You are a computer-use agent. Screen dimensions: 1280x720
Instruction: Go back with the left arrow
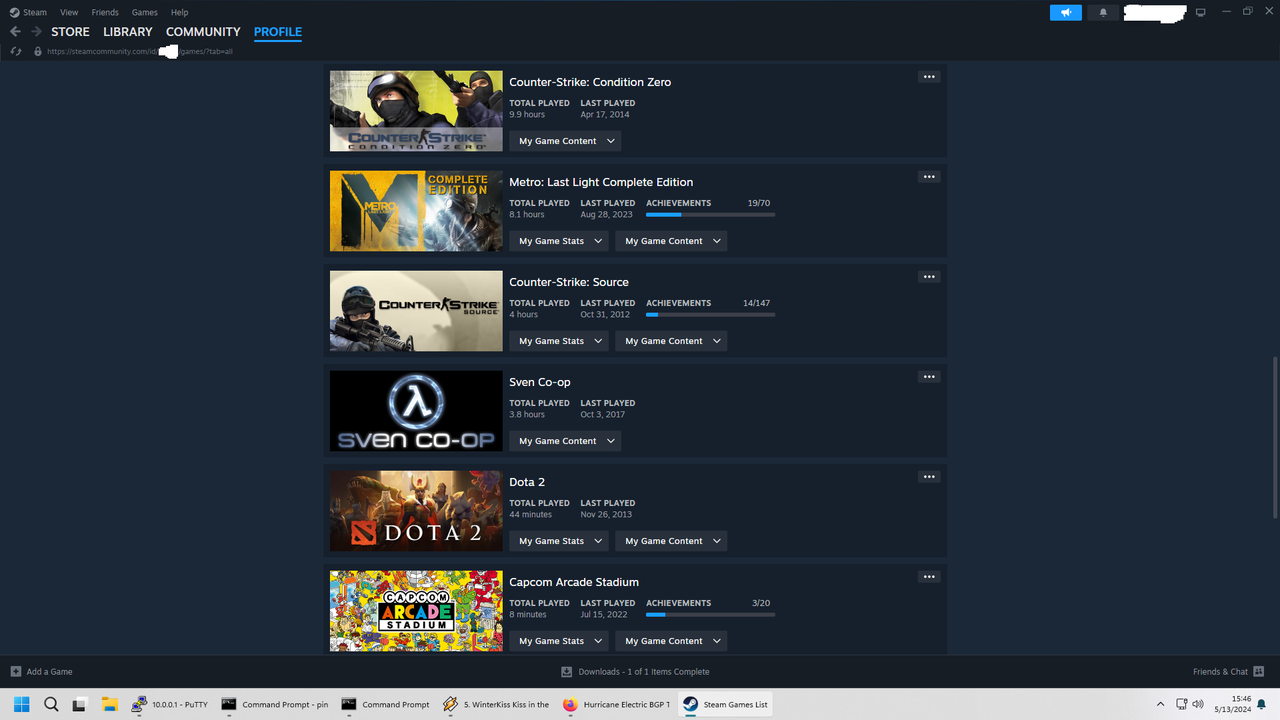coord(15,32)
